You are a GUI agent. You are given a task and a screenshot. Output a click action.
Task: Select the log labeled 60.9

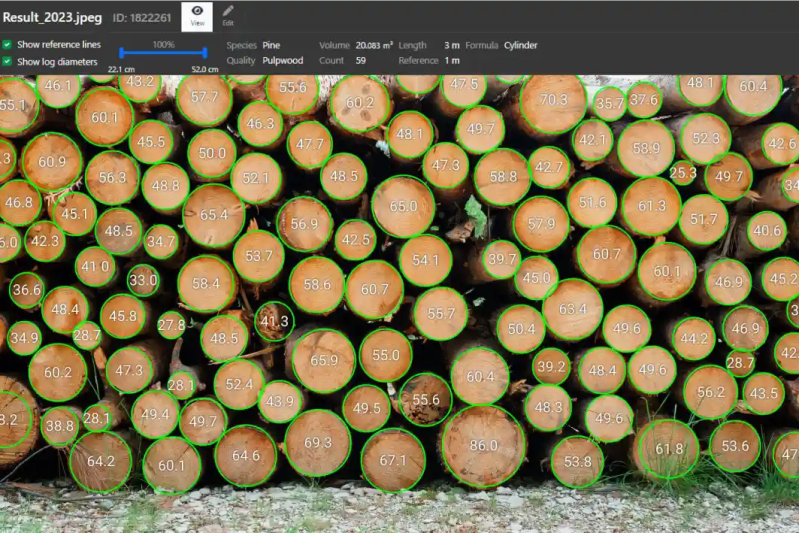coord(52,162)
